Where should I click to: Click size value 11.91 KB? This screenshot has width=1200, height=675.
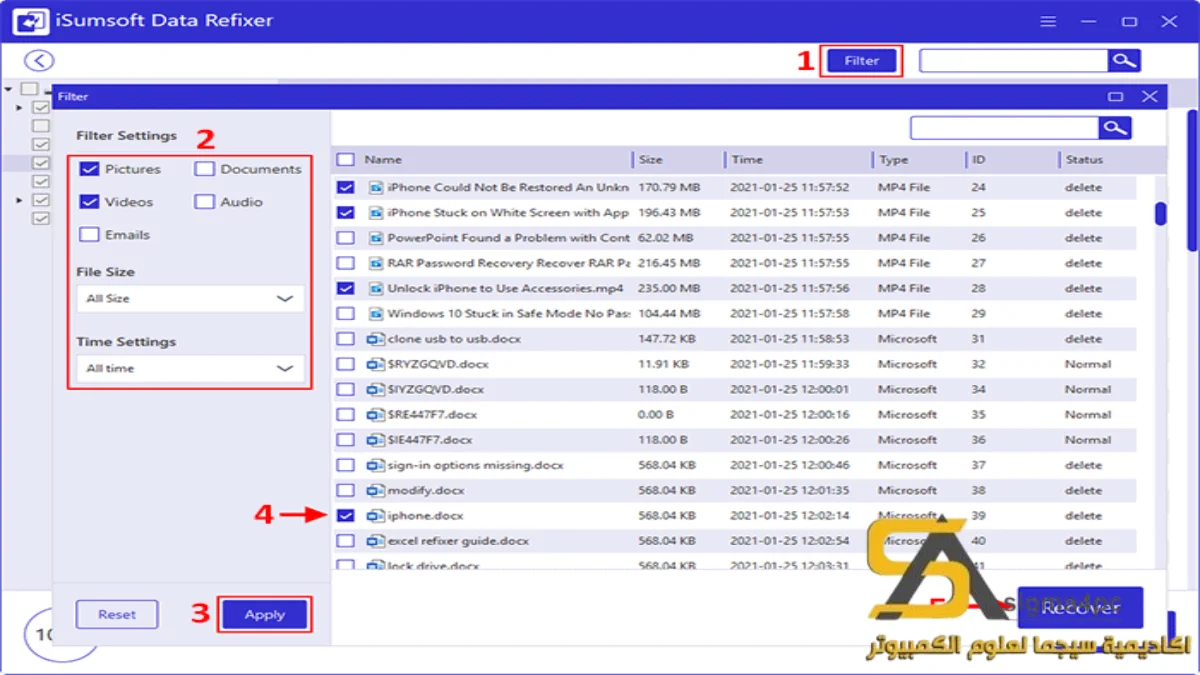pos(663,364)
